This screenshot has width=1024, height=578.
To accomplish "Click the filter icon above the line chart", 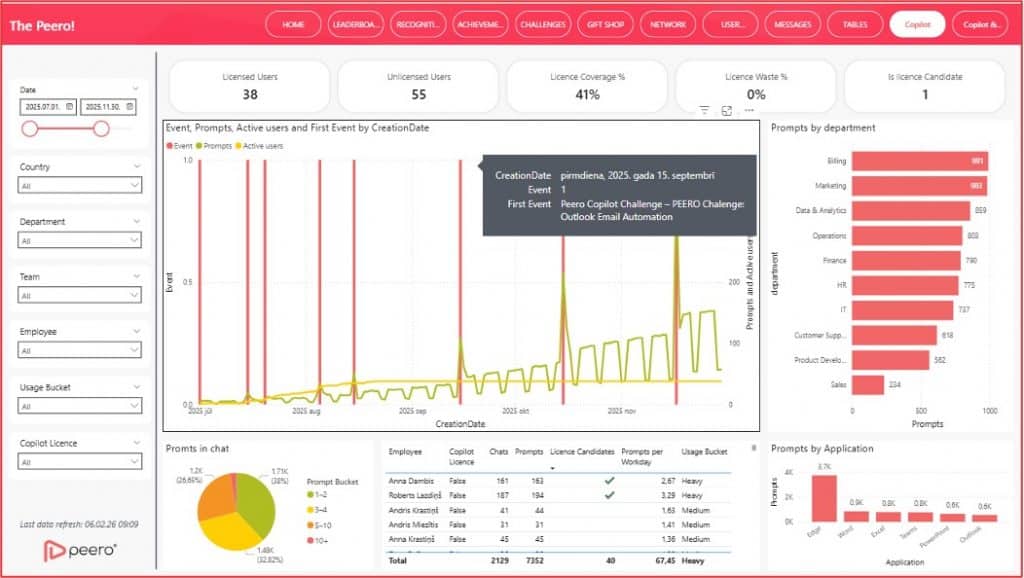I will click(704, 111).
